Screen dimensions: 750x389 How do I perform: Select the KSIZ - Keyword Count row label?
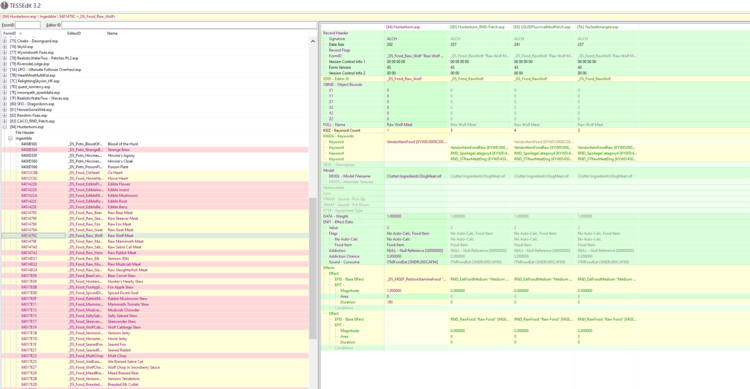342,130
